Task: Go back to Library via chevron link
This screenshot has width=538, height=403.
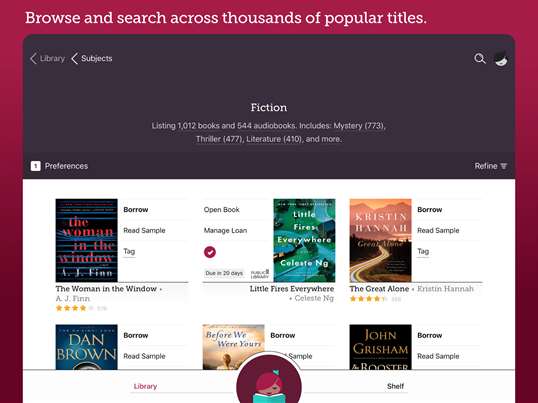Action: point(47,59)
